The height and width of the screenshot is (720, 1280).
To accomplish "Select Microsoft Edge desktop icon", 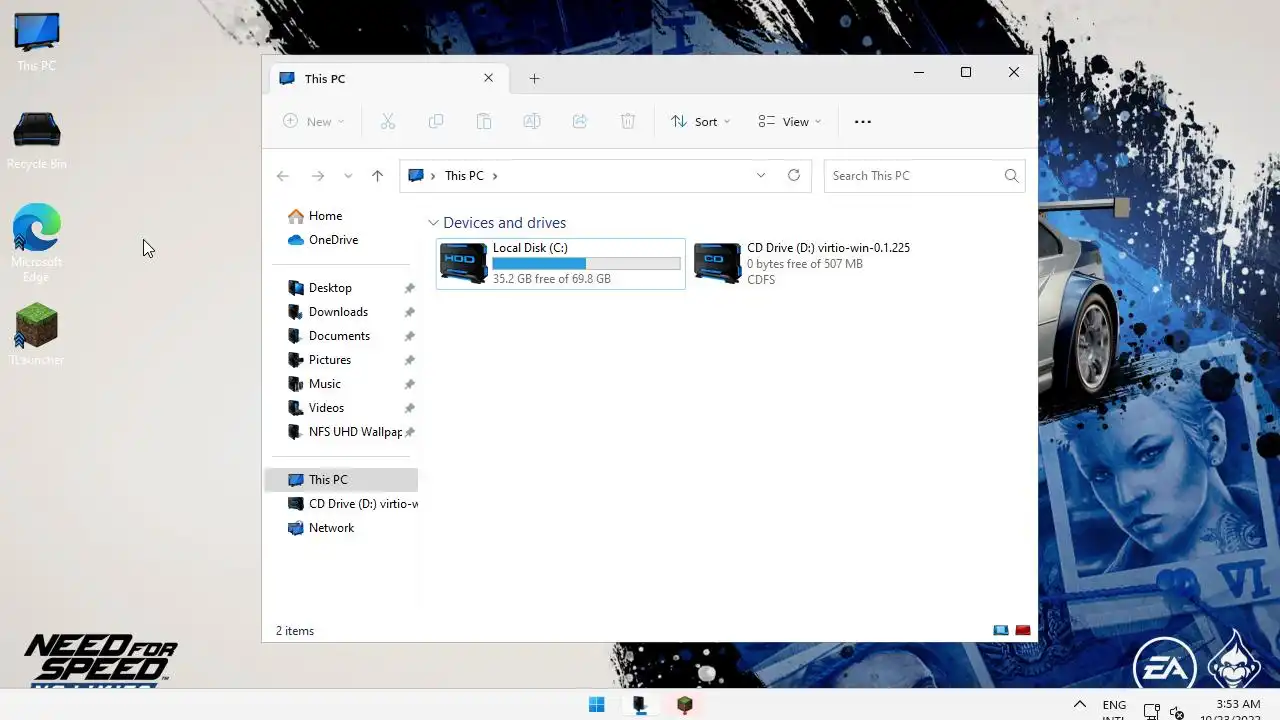I will point(37,243).
